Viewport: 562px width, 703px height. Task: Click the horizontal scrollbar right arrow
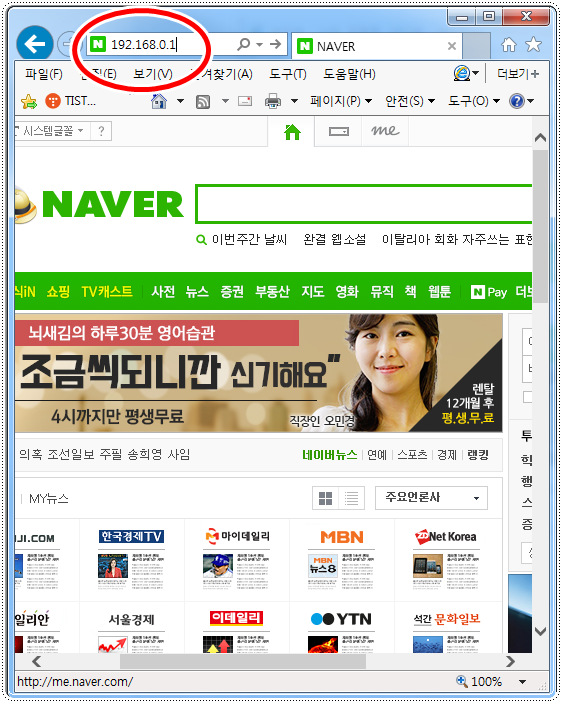(x=510, y=661)
